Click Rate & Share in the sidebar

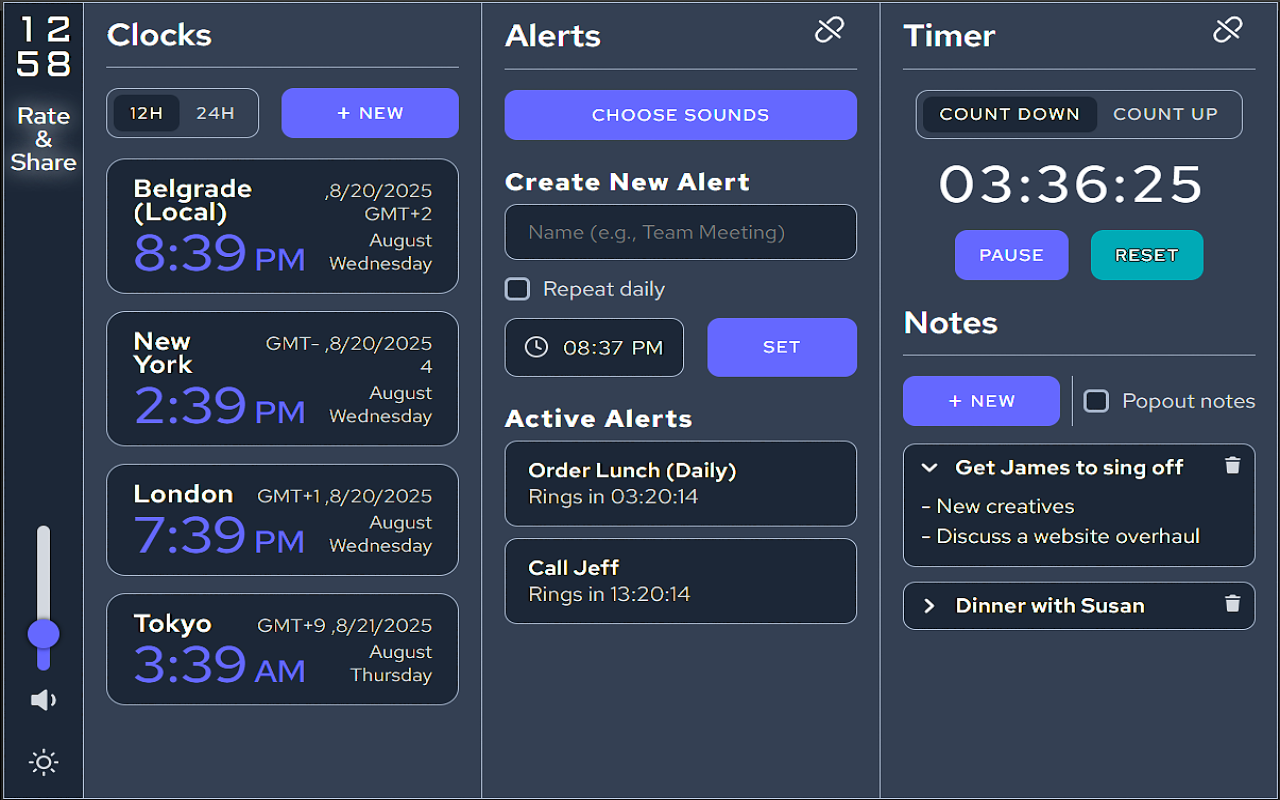click(43, 139)
